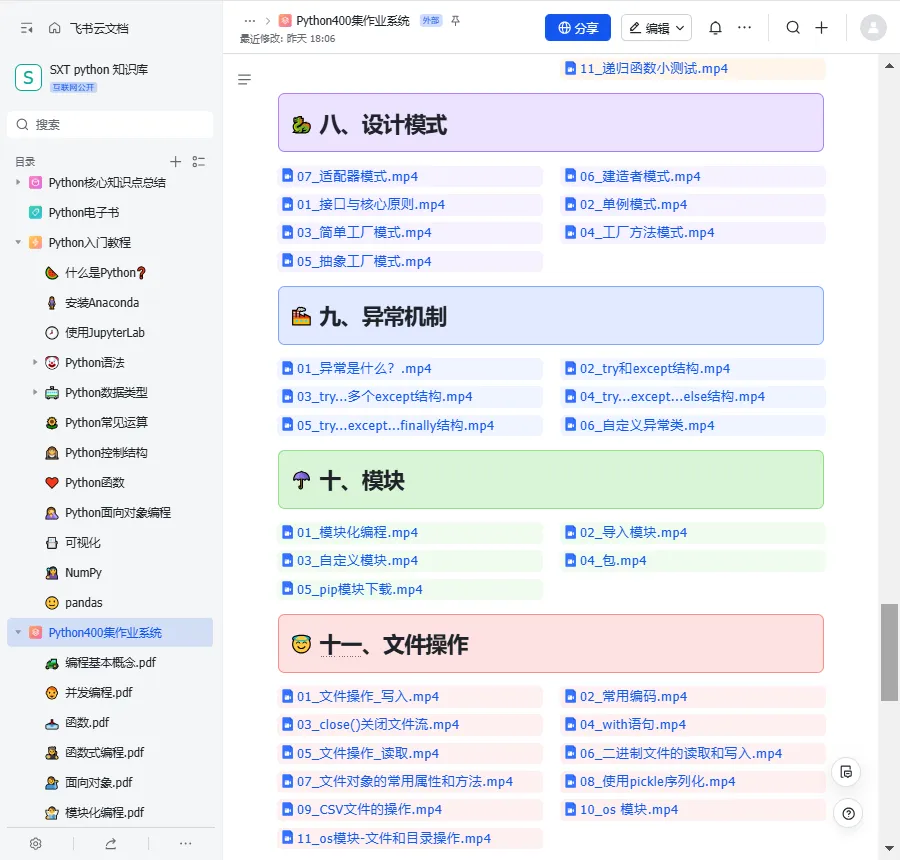The image size is (900, 860).
Task: Open sidebar settings gear icon
Action: [36, 843]
